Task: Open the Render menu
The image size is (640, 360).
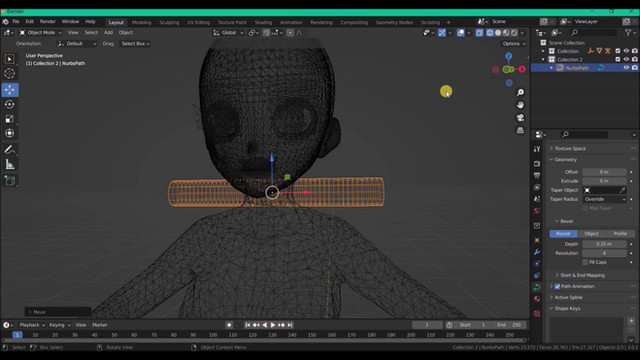Action: click(x=48, y=22)
